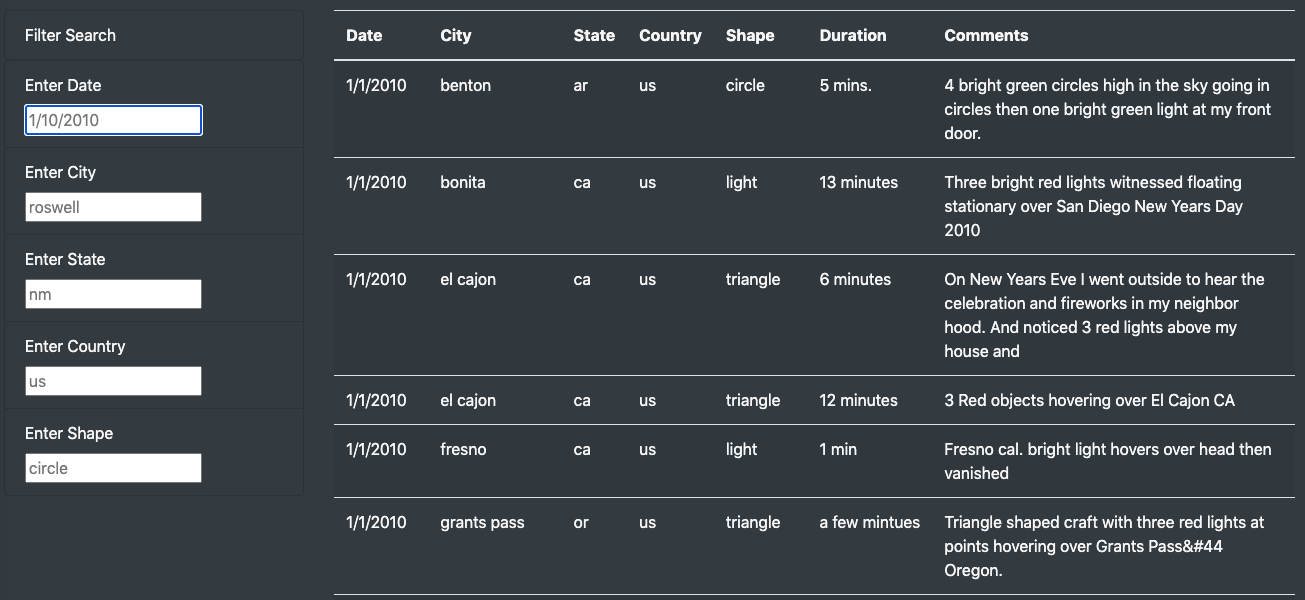Click the Enter Date input field
Viewport: 1305px width, 600px height.
pyautogui.click(x=112, y=120)
